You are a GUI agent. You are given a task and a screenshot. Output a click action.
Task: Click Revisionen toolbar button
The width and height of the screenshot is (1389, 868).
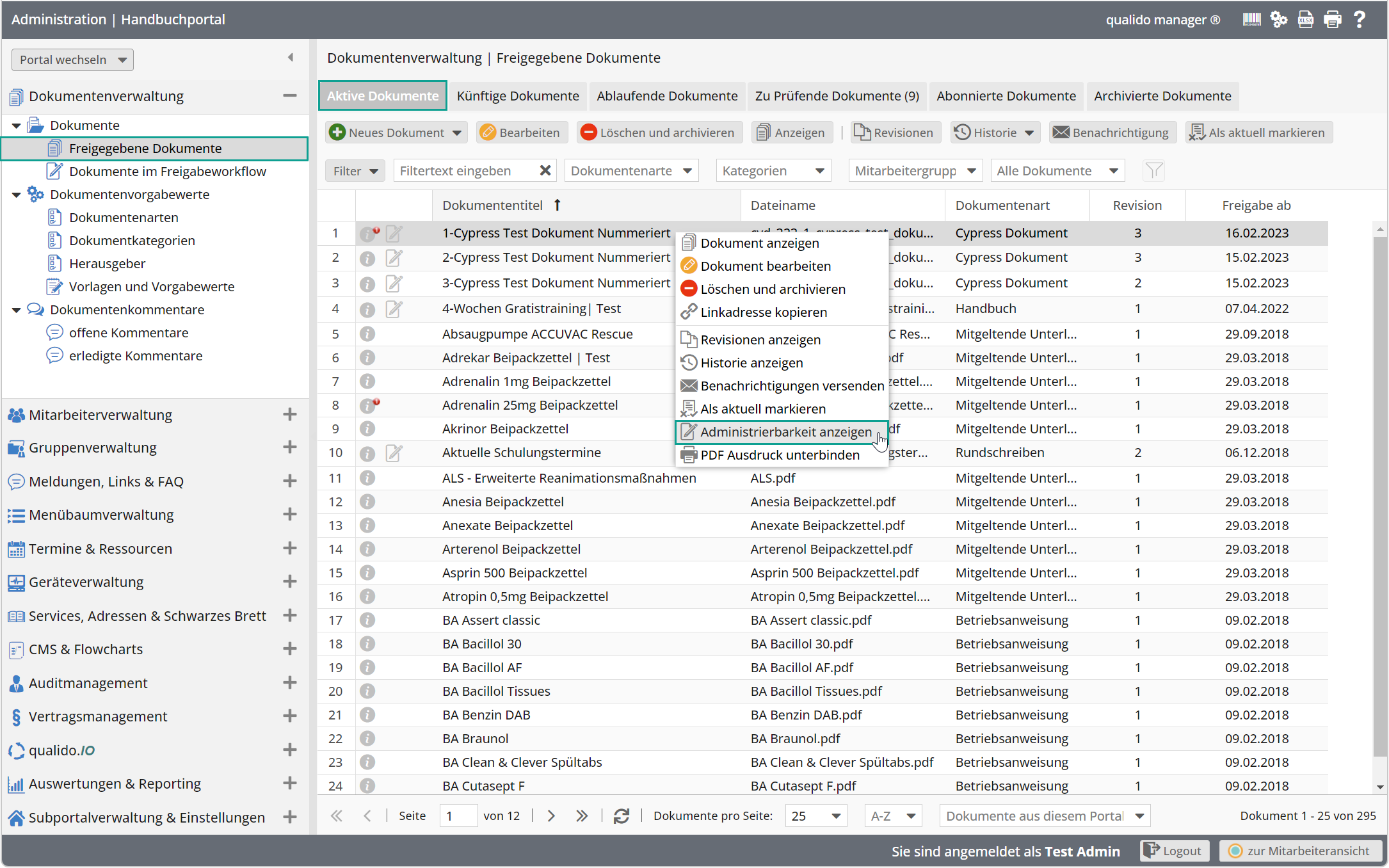(895, 133)
